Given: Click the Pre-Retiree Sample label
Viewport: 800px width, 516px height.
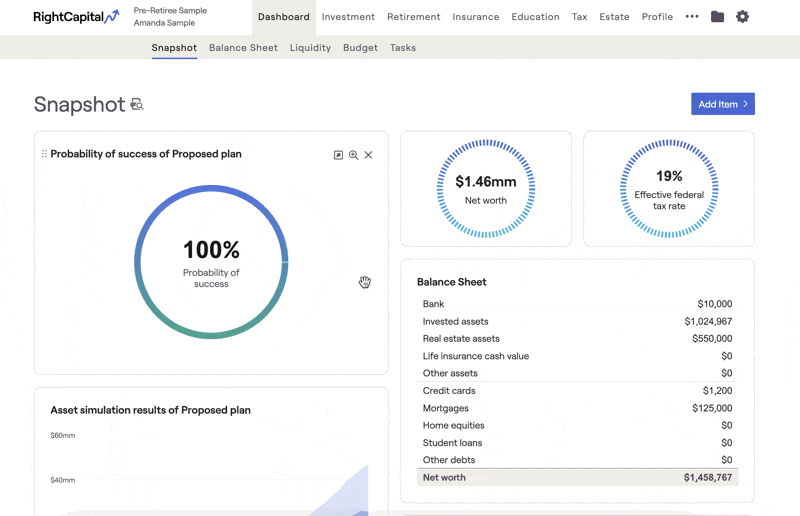Looking at the screenshot, I should click(170, 10).
